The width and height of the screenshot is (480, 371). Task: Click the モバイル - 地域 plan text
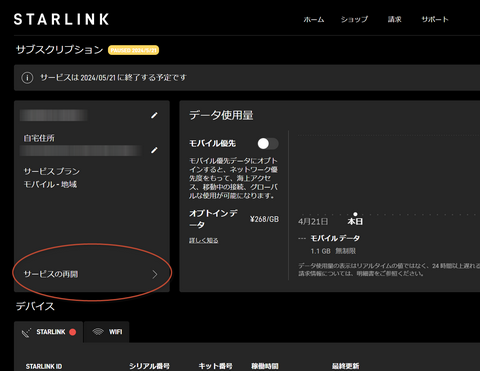point(50,184)
